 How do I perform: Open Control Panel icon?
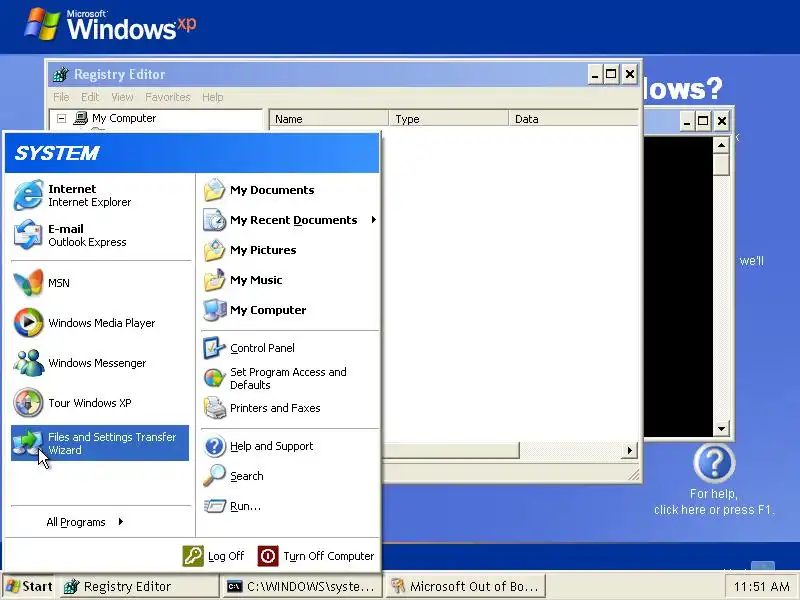pyautogui.click(x=214, y=348)
